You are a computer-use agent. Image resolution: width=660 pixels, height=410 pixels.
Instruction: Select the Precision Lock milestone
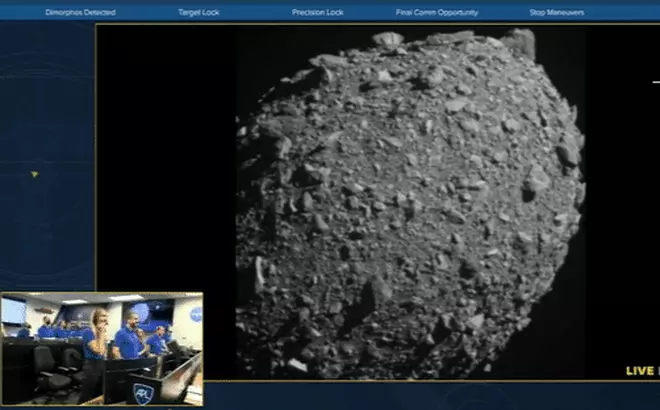point(318,12)
